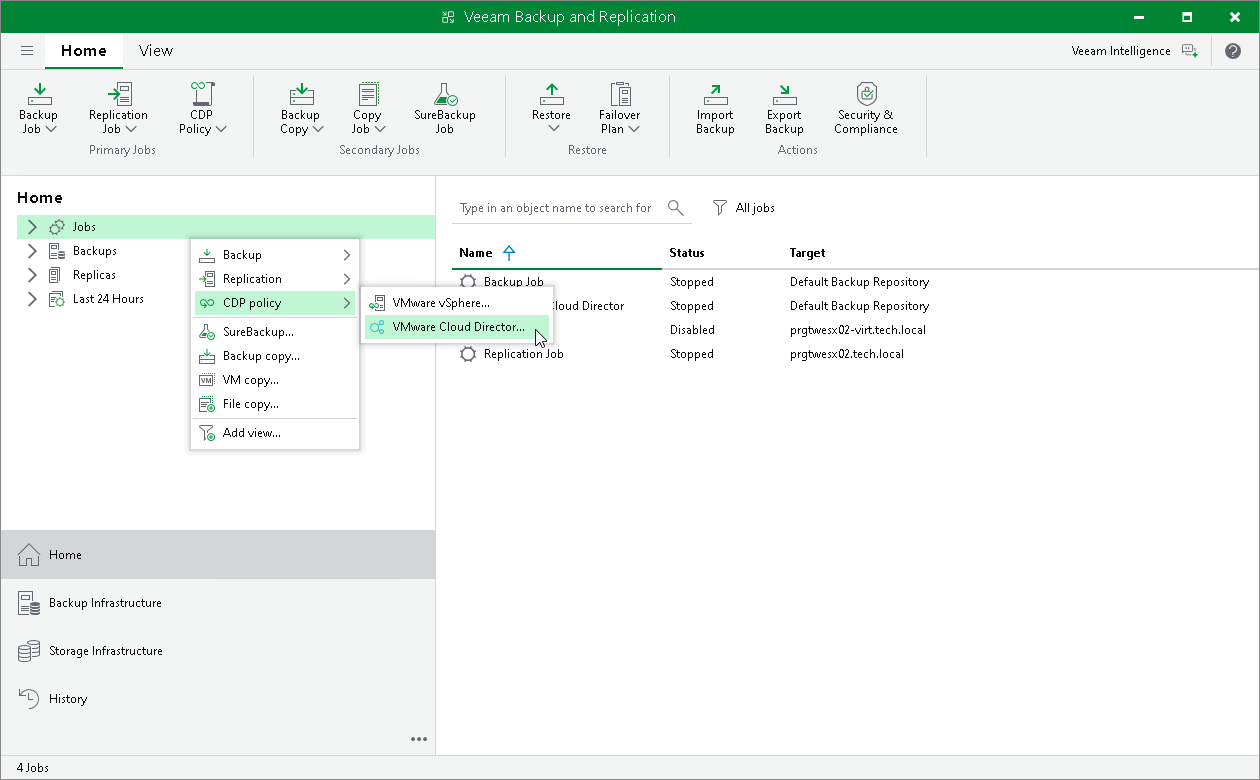
Task: Click the Replication Job ribbon icon
Action: pos(119,94)
